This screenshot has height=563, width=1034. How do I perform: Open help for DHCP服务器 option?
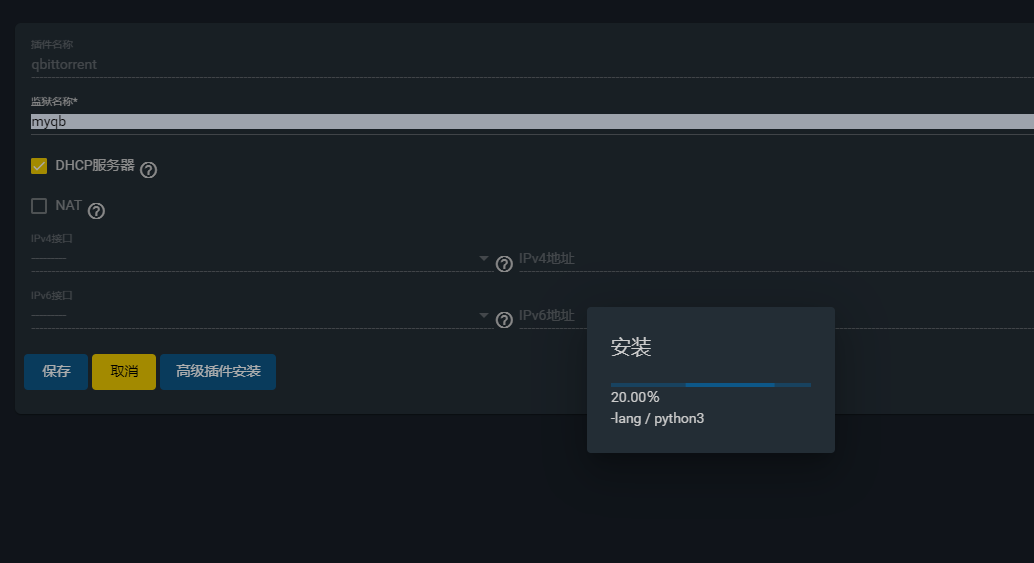[x=148, y=170]
